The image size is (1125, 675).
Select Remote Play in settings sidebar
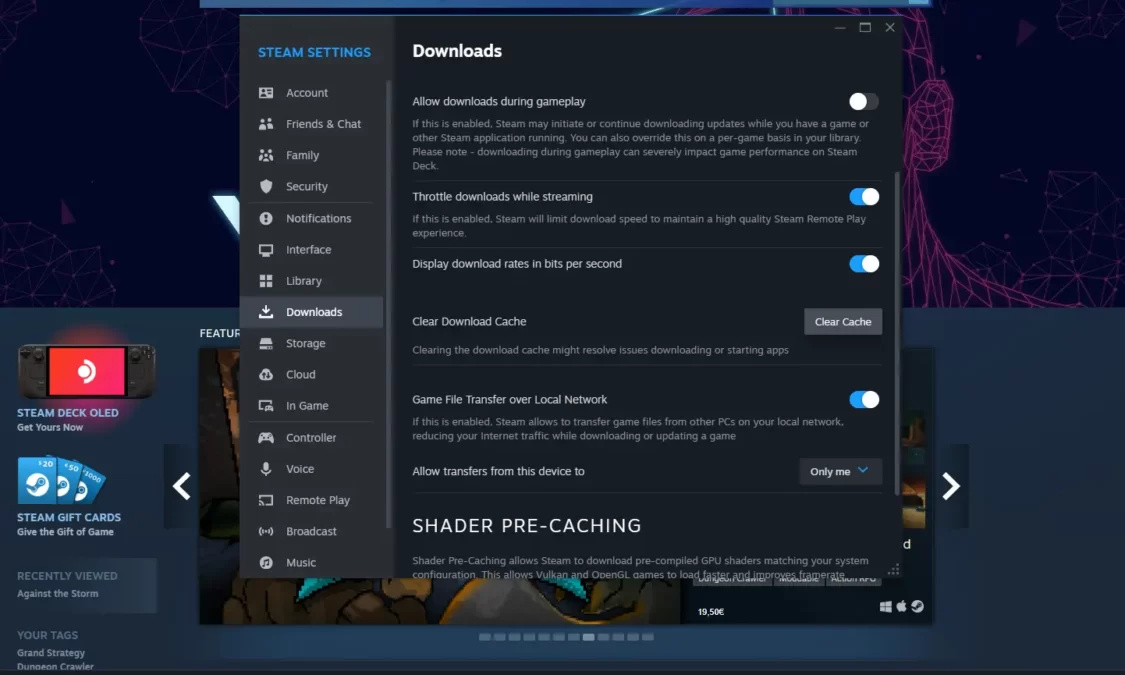[311, 500]
